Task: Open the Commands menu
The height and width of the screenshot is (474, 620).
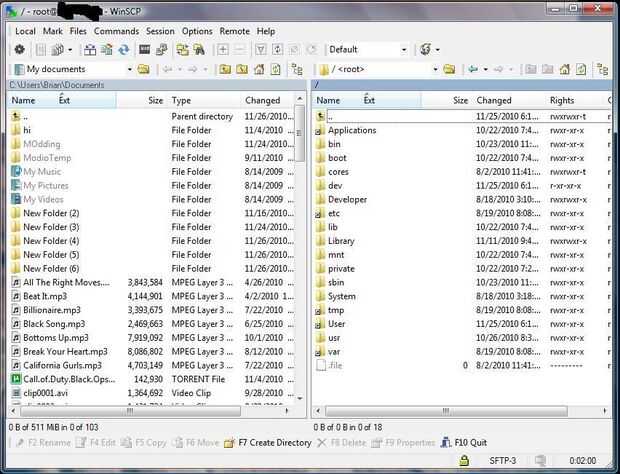Action: [x=116, y=31]
